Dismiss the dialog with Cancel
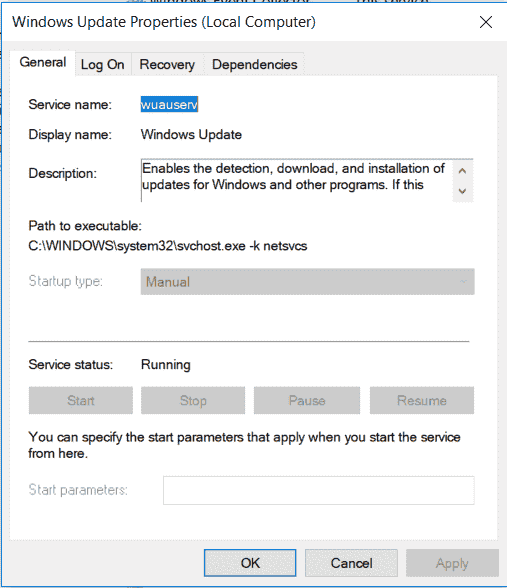 pos(351,563)
